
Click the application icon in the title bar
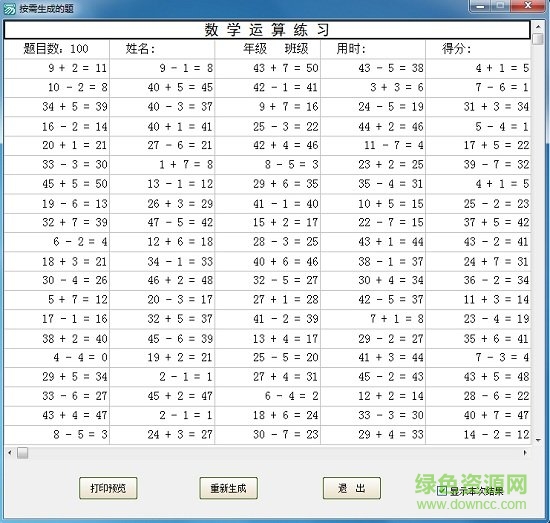(x=9, y=8)
